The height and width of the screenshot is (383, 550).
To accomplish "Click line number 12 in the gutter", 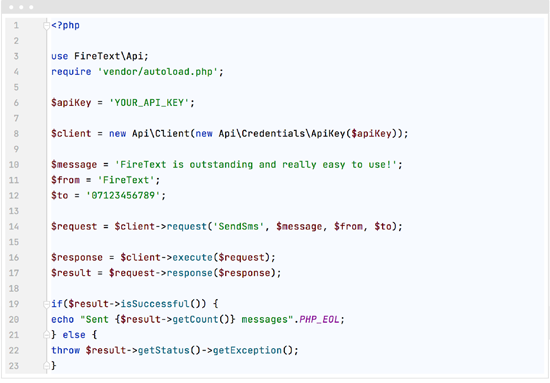I will (14, 196).
